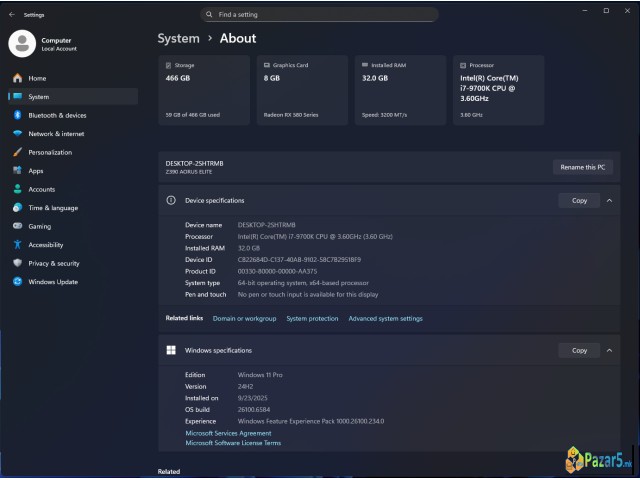Open Personalization settings
Image resolution: width=640 pixels, height=480 pixels.
[73, 152]
